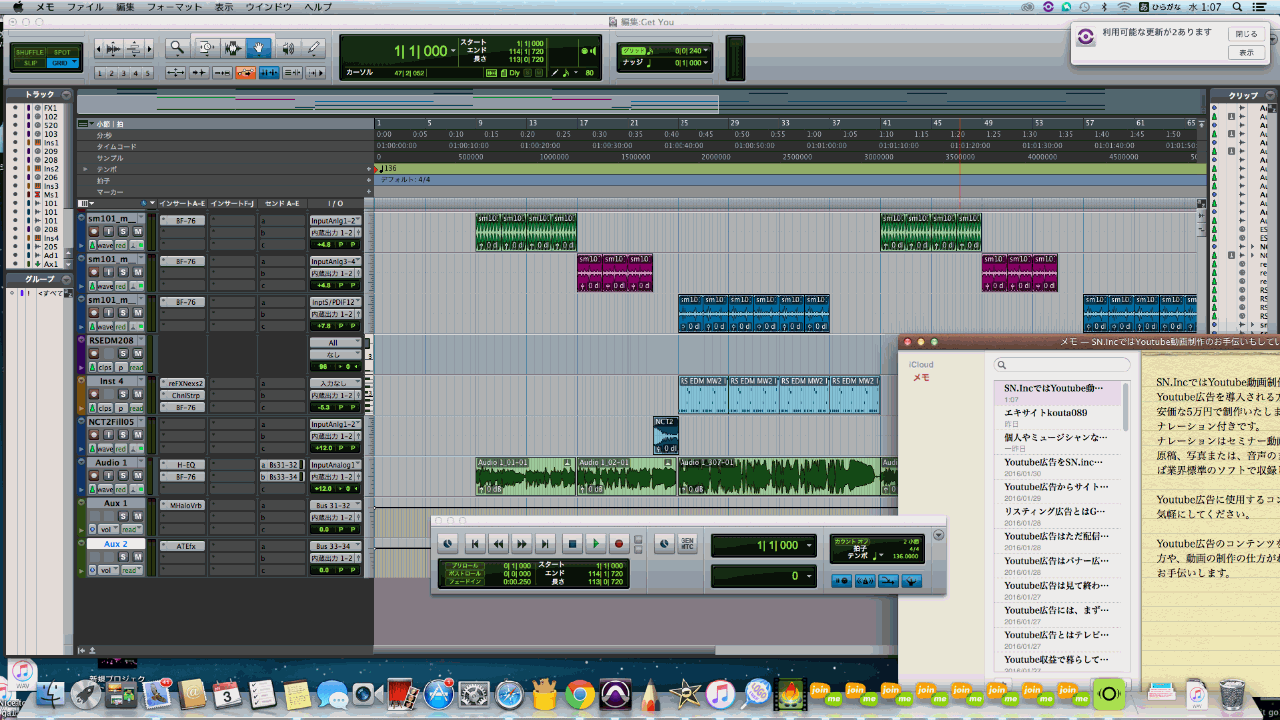
Task: Rewind using the transport rewind button
Action: click(499, 544)
